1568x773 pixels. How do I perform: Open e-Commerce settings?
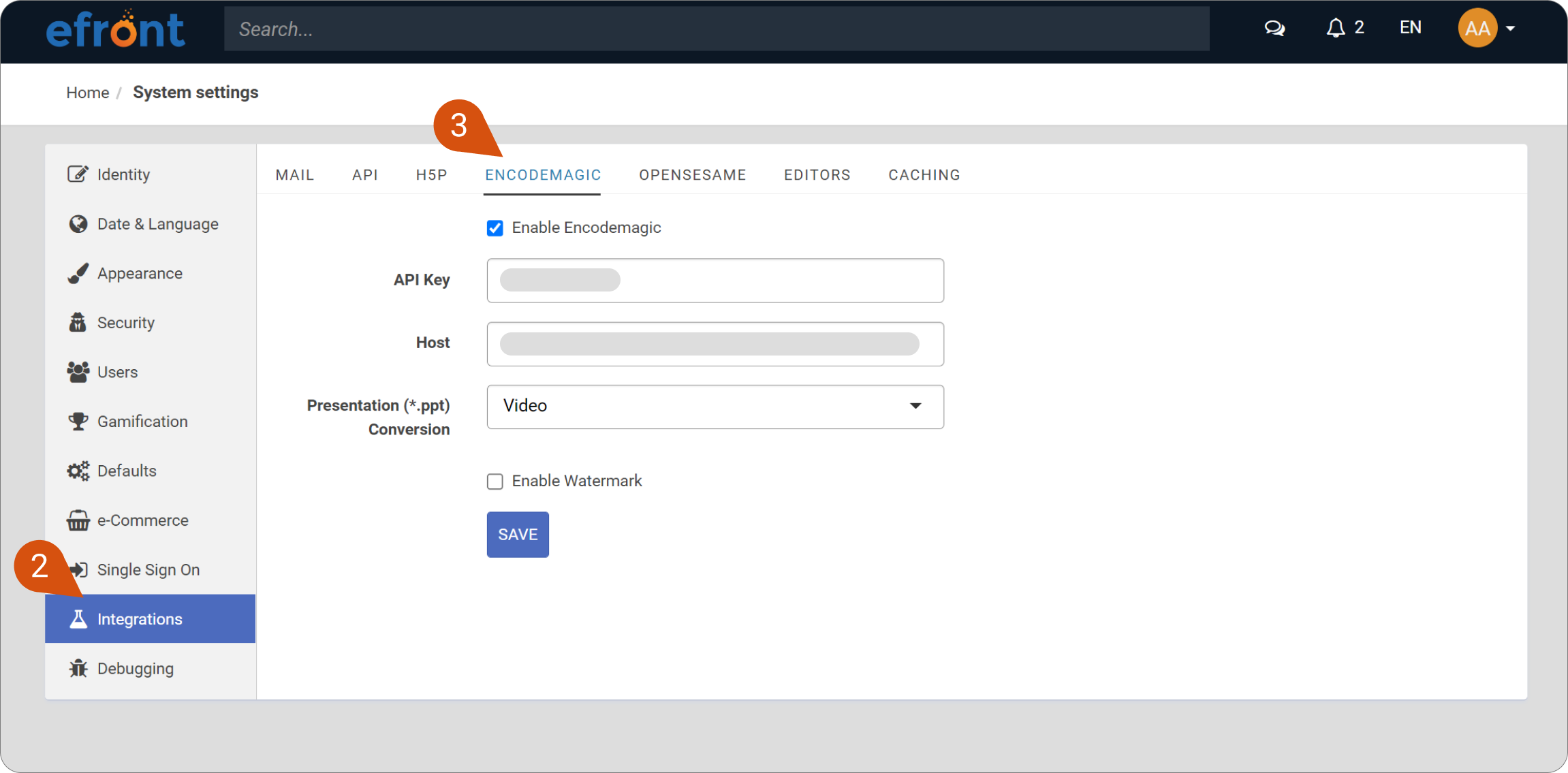tap(151, 520)
